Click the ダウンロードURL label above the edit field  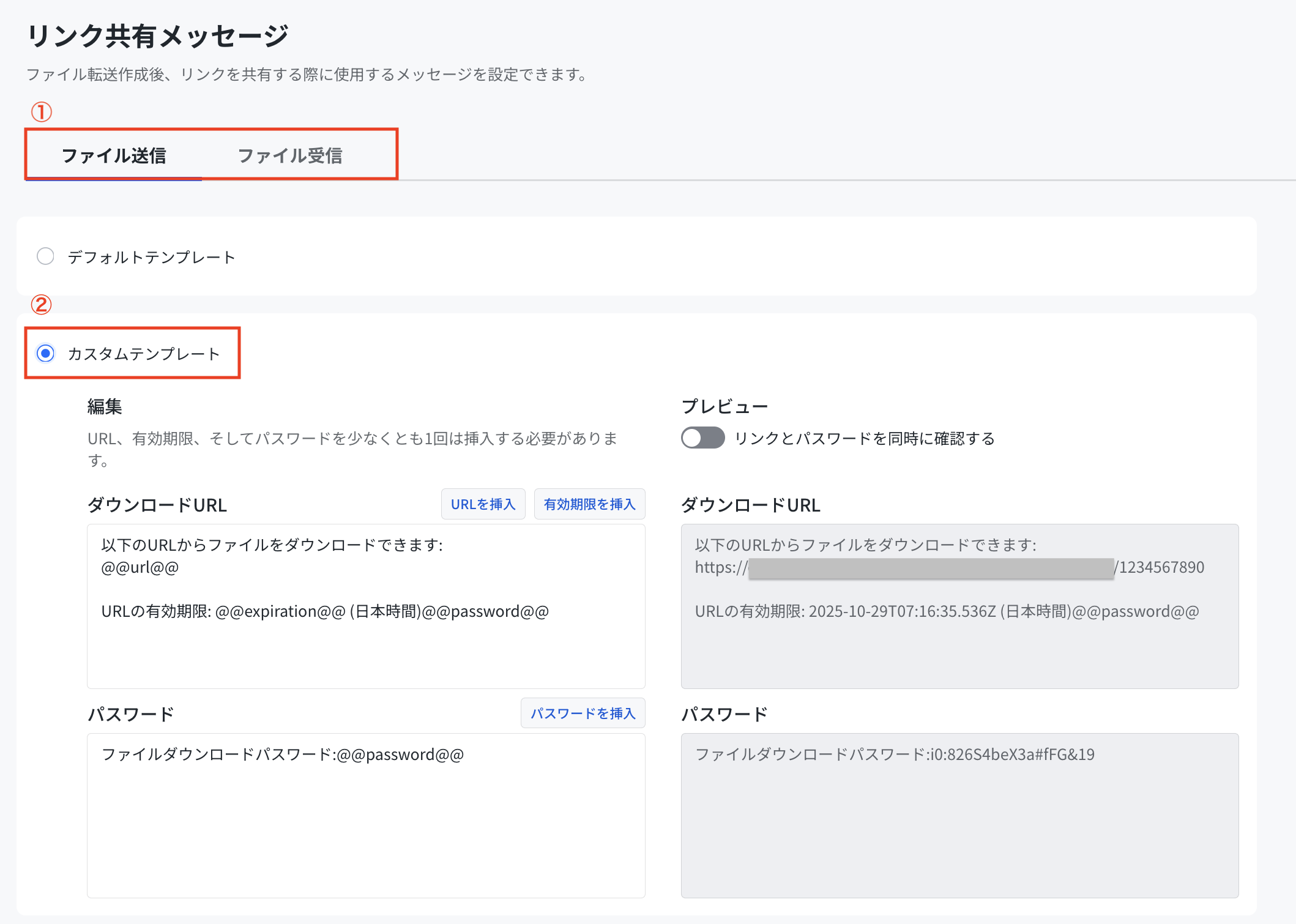click(x=157, y=505)
